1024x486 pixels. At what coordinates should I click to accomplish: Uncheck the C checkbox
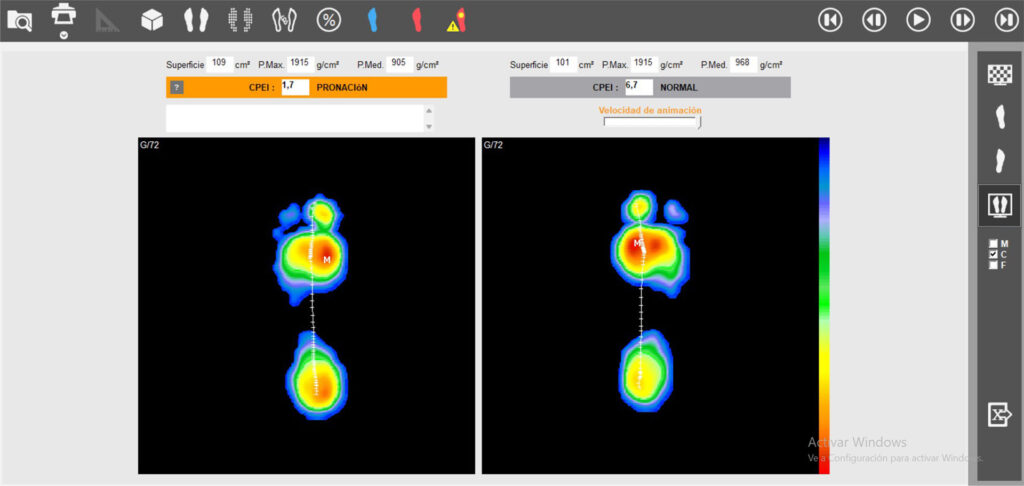993,255
